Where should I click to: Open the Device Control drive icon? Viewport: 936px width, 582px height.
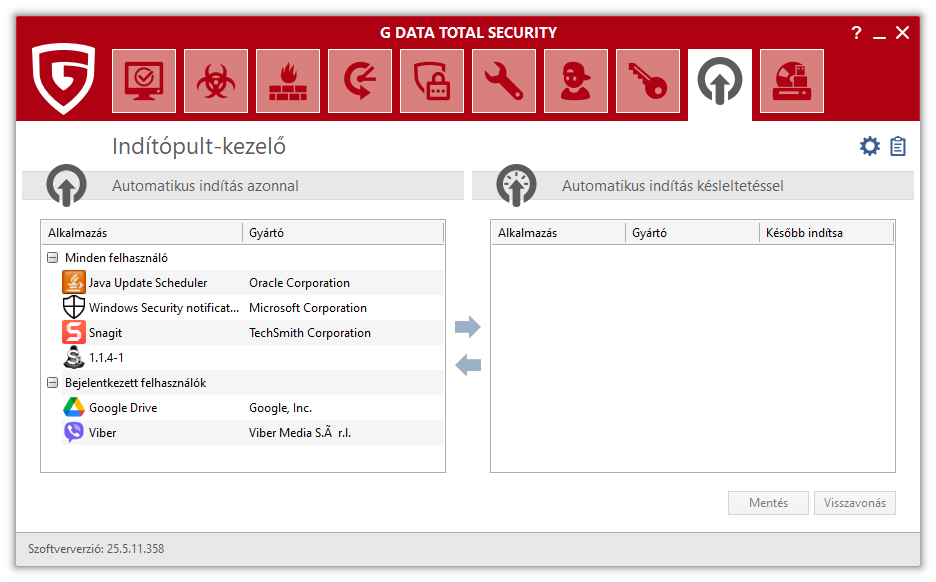(x=792, y=81)
